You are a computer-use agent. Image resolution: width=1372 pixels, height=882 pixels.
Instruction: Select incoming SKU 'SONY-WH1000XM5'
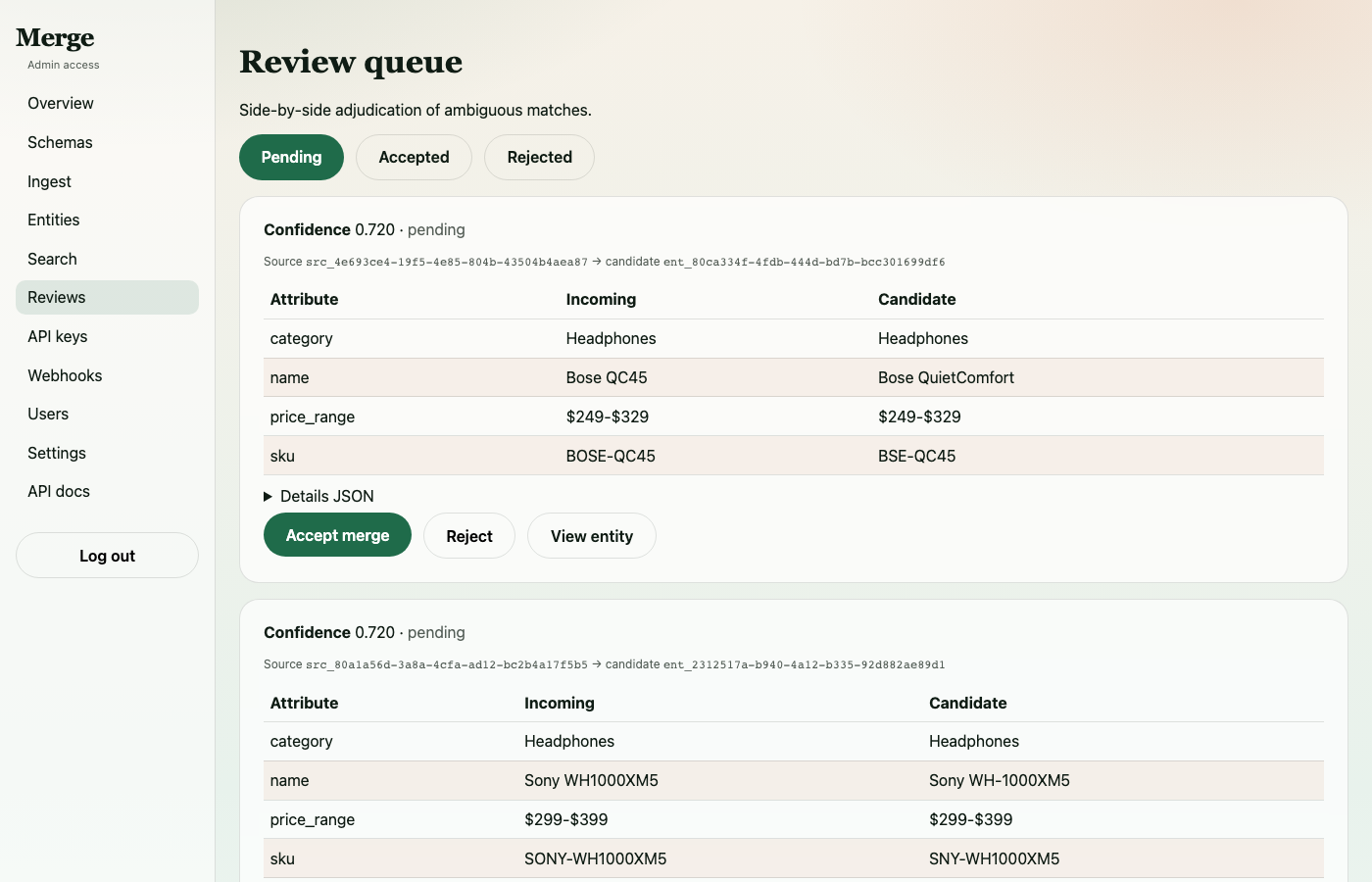(x=595, y=858)
